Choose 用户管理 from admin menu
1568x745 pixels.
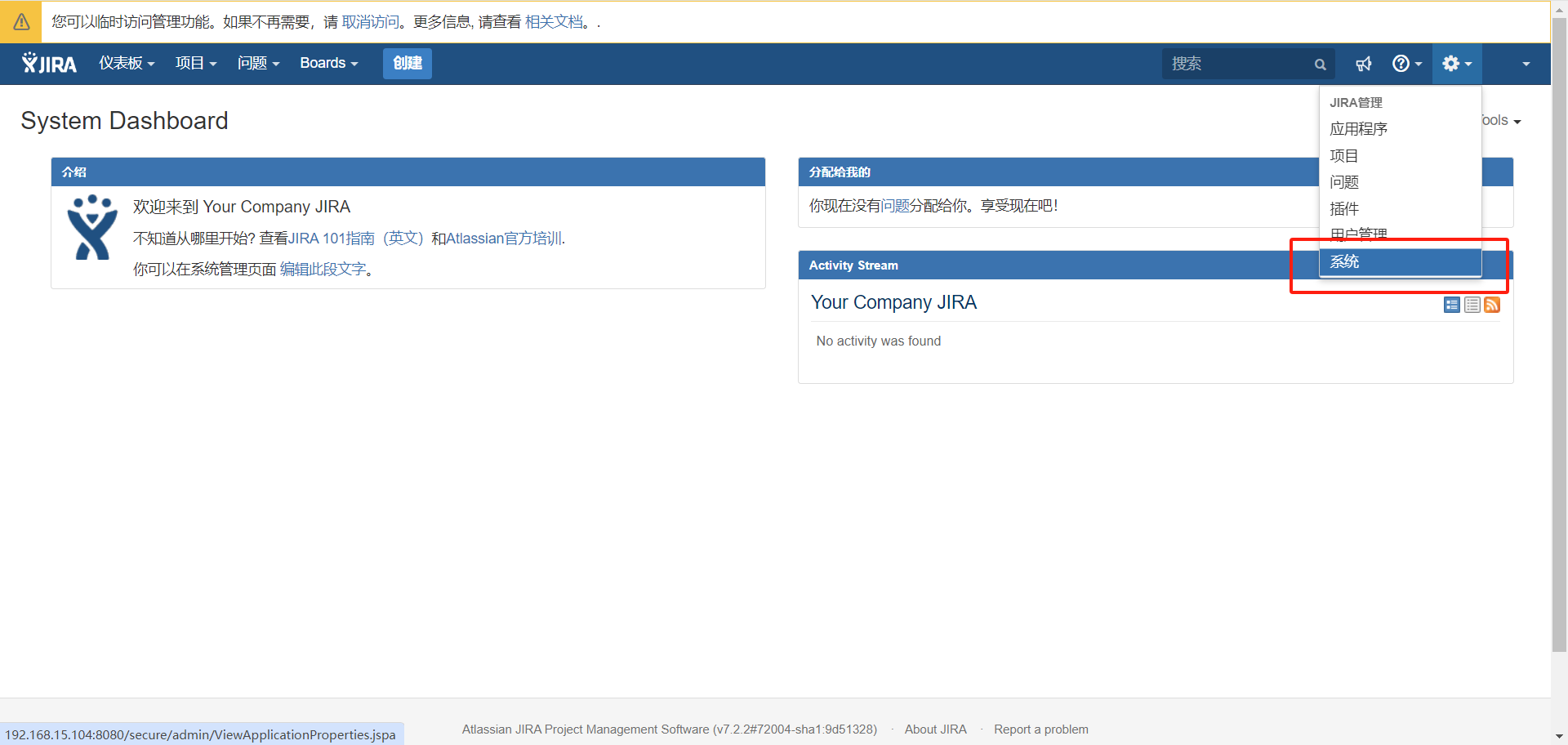point(1400,235)
